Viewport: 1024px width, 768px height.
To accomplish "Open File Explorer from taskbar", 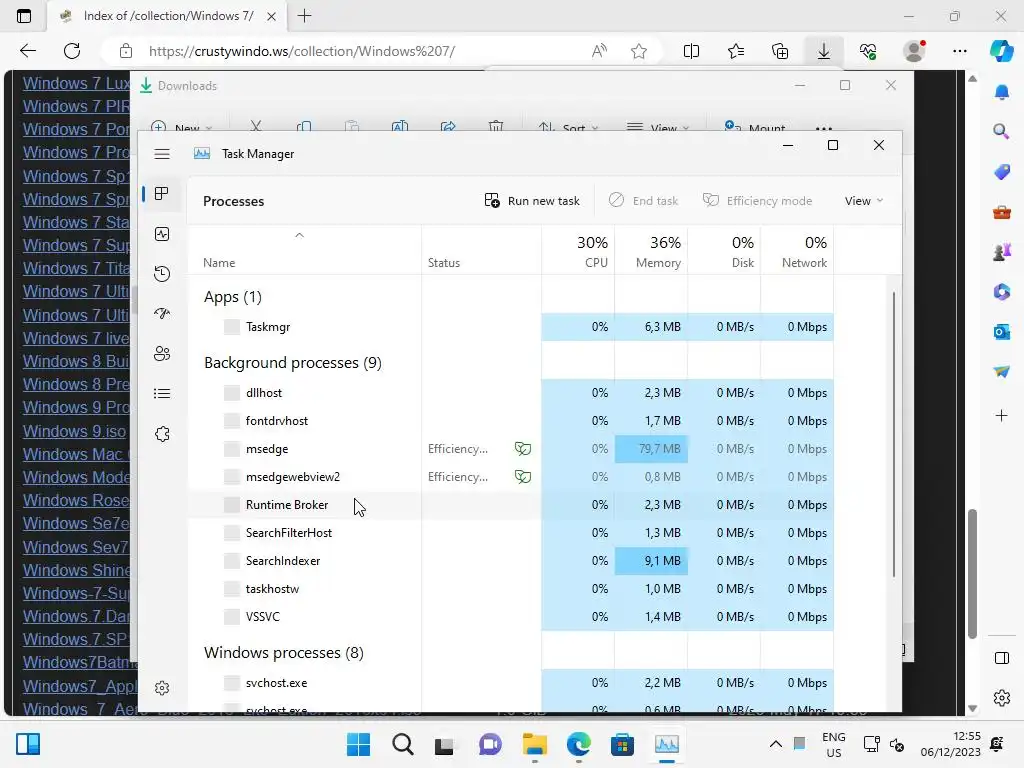I will (x=535, y=744).
